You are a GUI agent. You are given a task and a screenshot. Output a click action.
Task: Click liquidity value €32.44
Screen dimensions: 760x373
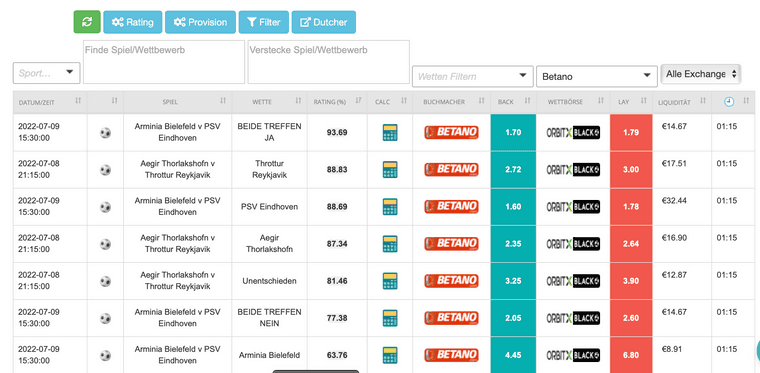674,201
